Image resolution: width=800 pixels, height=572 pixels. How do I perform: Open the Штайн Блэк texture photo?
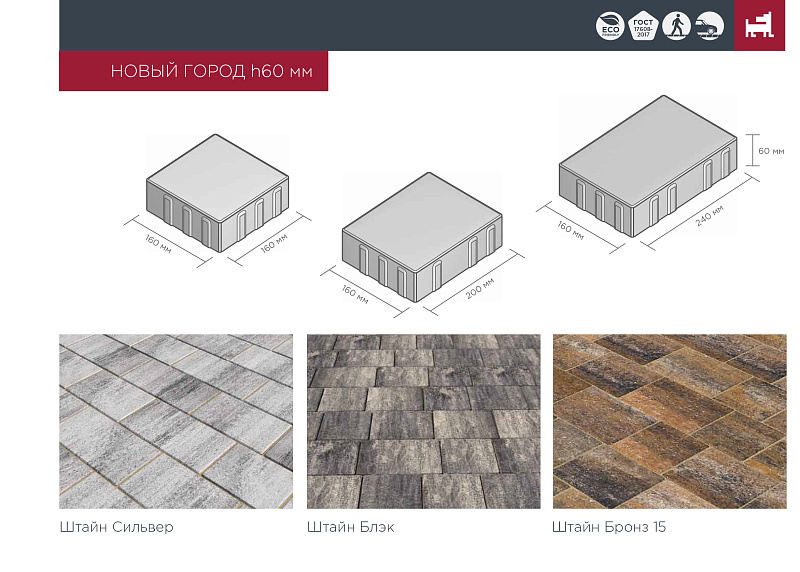(x=423, y=421)
